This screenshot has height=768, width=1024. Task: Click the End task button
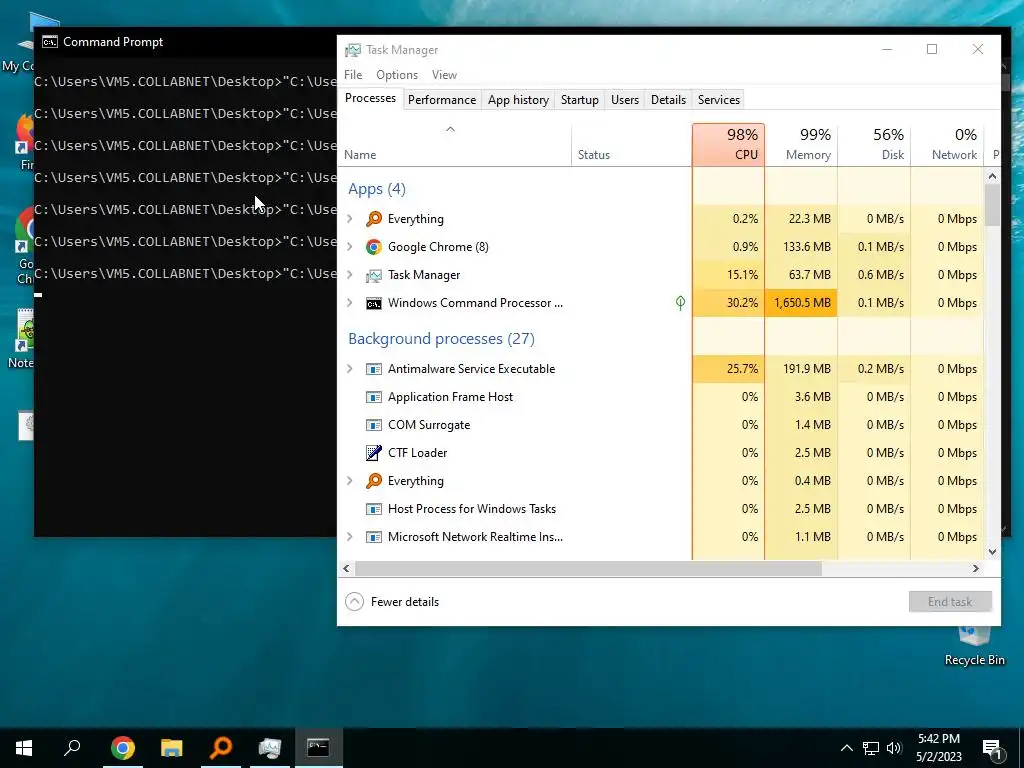tap(950, 601)
